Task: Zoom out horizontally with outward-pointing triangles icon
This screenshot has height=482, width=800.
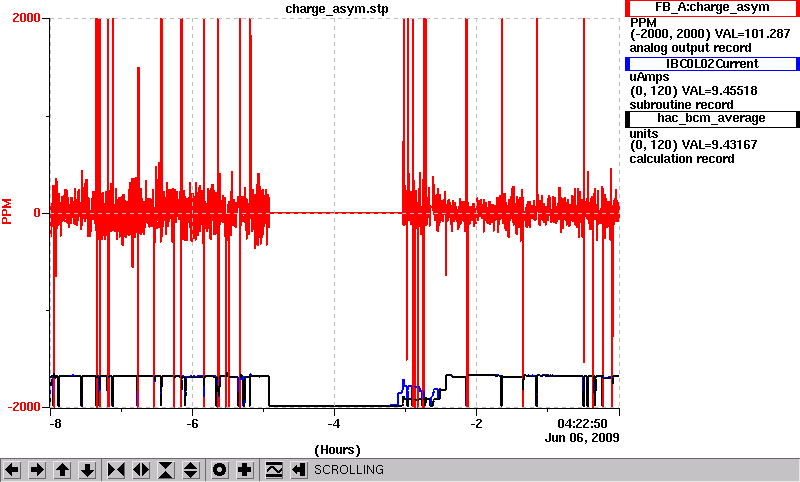Action: tap(141, 470)
